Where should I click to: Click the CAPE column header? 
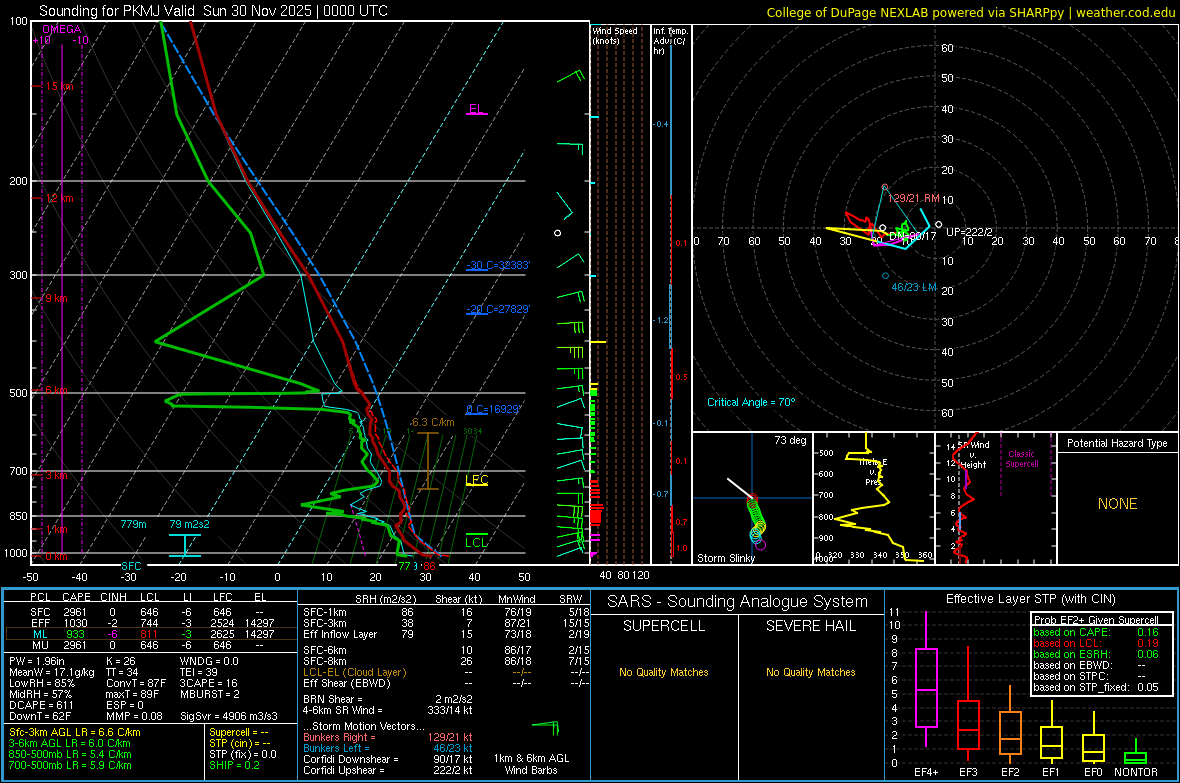click(76, 597)
